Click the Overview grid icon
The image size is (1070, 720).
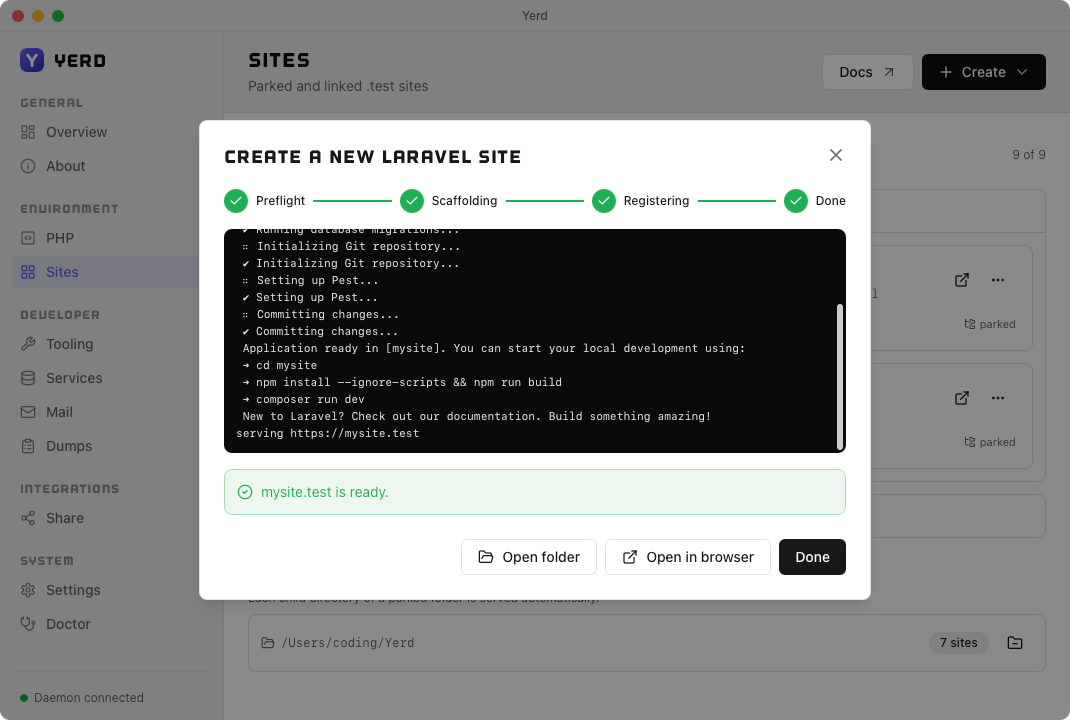click(x=28, y=132)
